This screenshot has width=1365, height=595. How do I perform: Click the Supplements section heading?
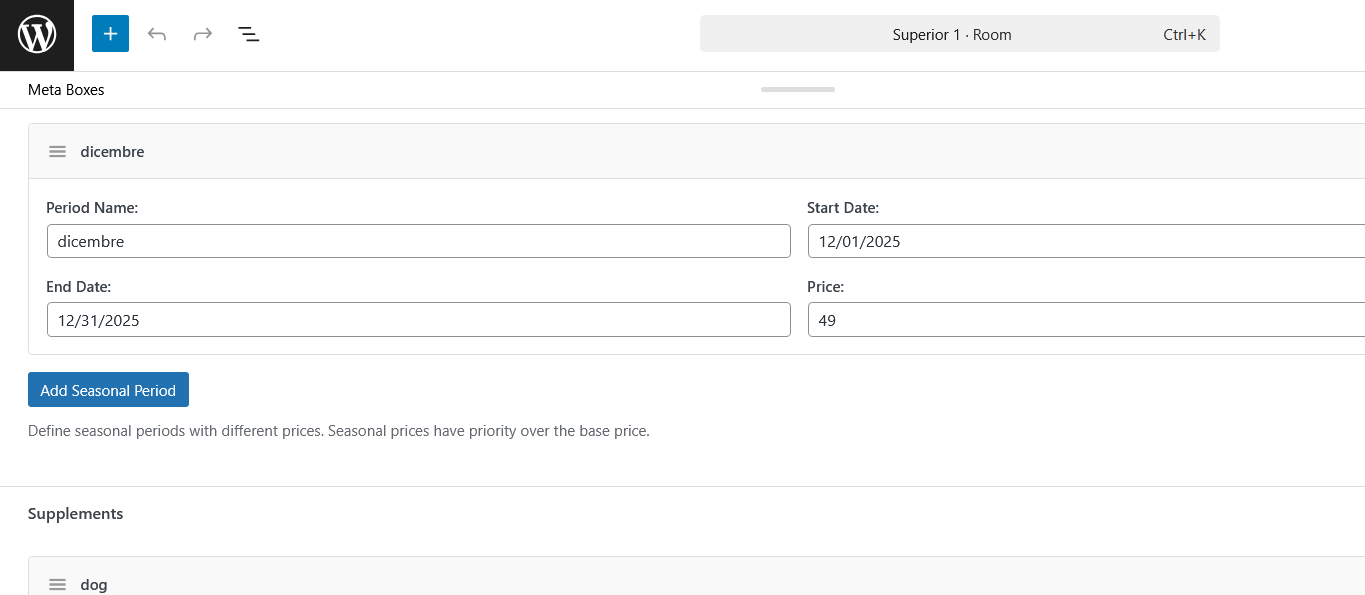point(76,513)
